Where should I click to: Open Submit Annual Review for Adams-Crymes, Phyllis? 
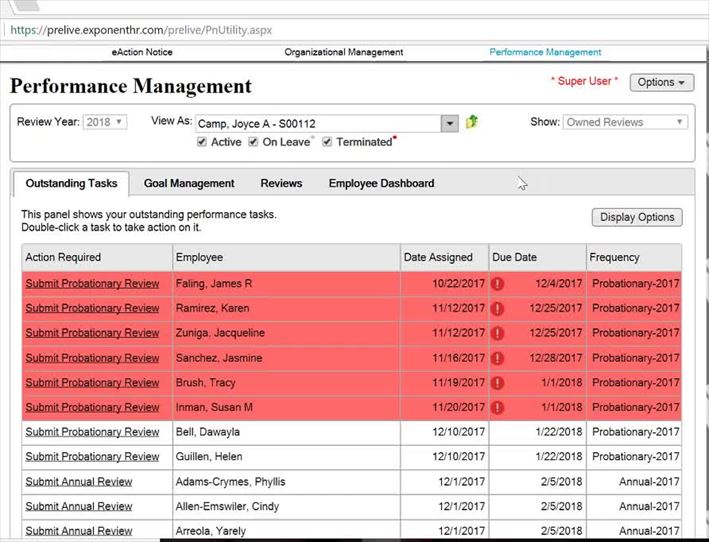point(79,481)
